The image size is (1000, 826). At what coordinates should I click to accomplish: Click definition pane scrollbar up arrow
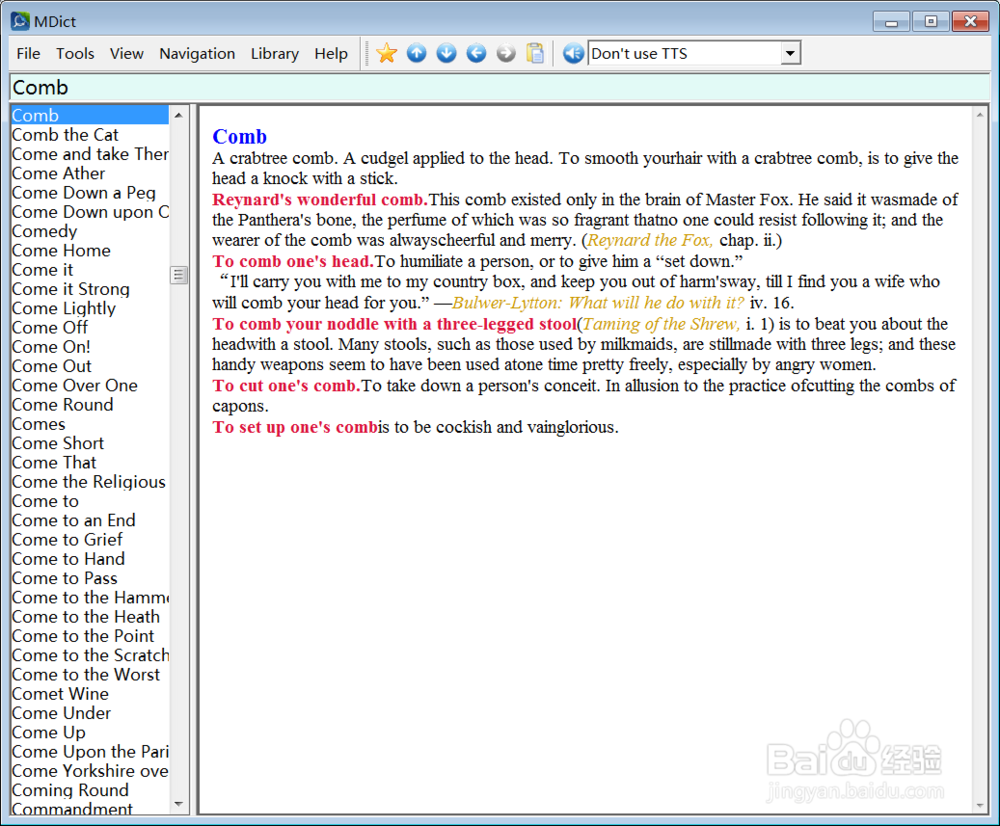pos(980,115)
